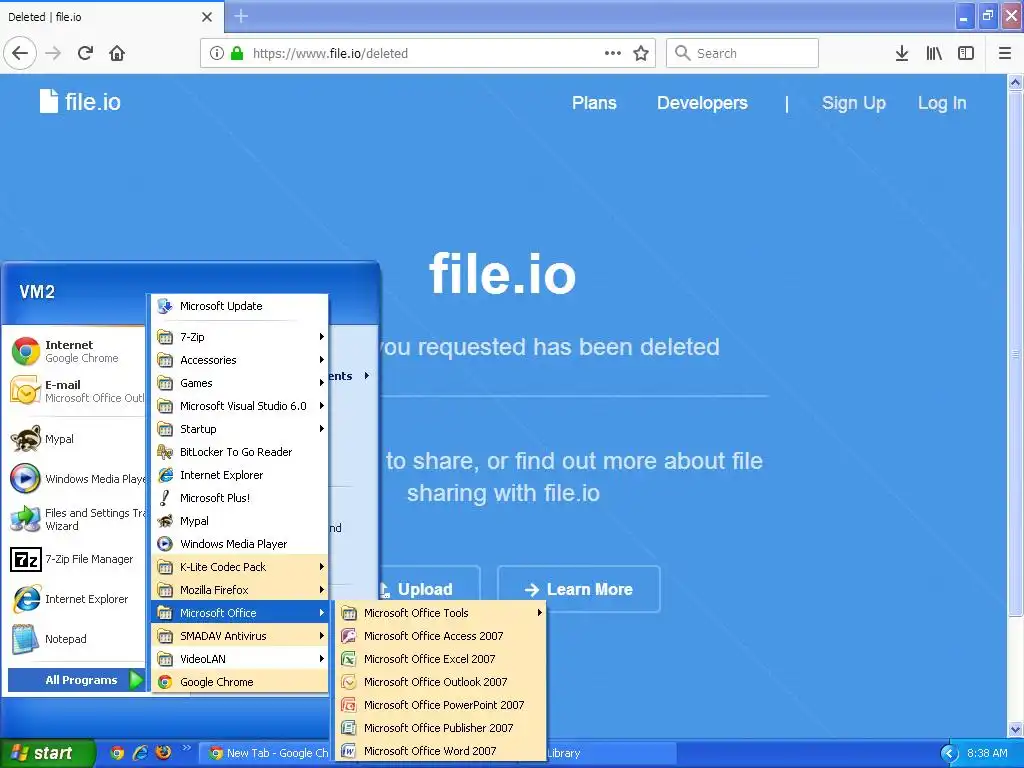Click the Firefox Search box
Image resolution: width=1024 pixels, height=768 pixels.
(x=742, y=53)
